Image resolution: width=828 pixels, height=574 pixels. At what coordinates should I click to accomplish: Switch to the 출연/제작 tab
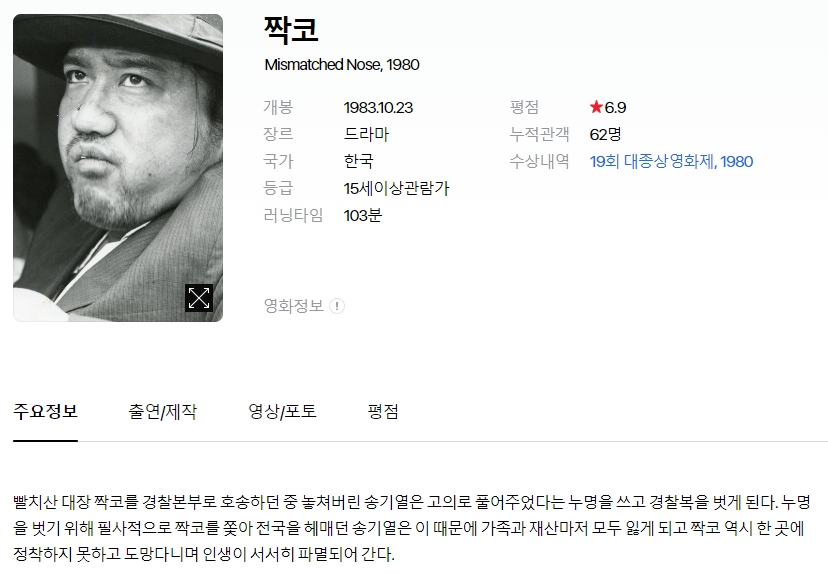pos(163,411)
